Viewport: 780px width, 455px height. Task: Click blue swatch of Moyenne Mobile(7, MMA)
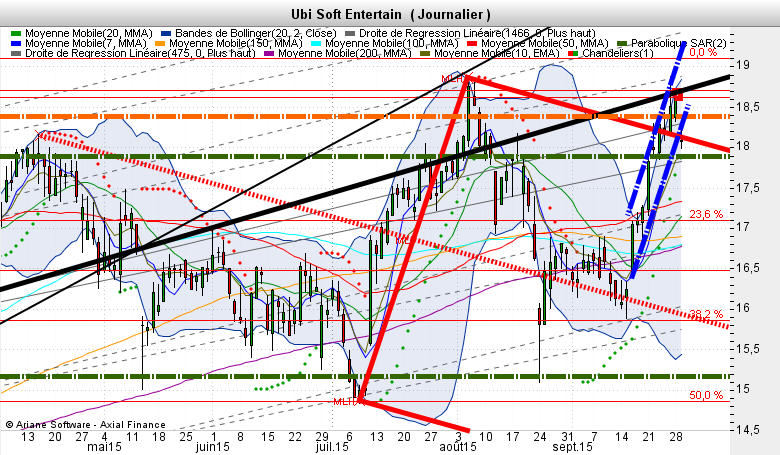16,43
